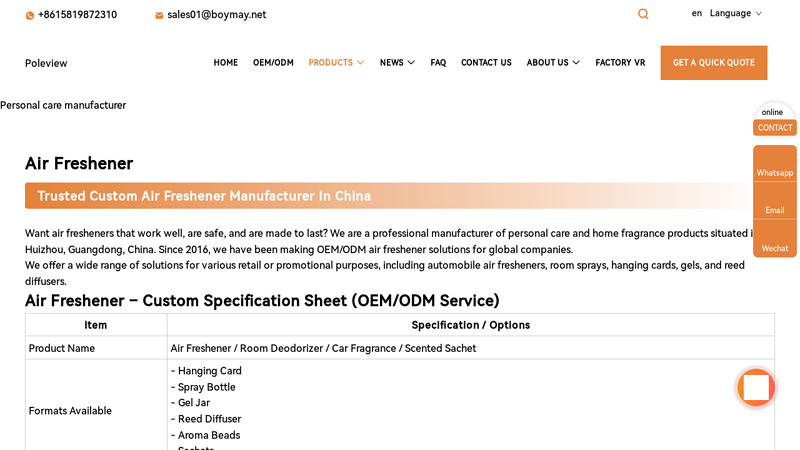Click the Specification / Options table header

[470, 325]
